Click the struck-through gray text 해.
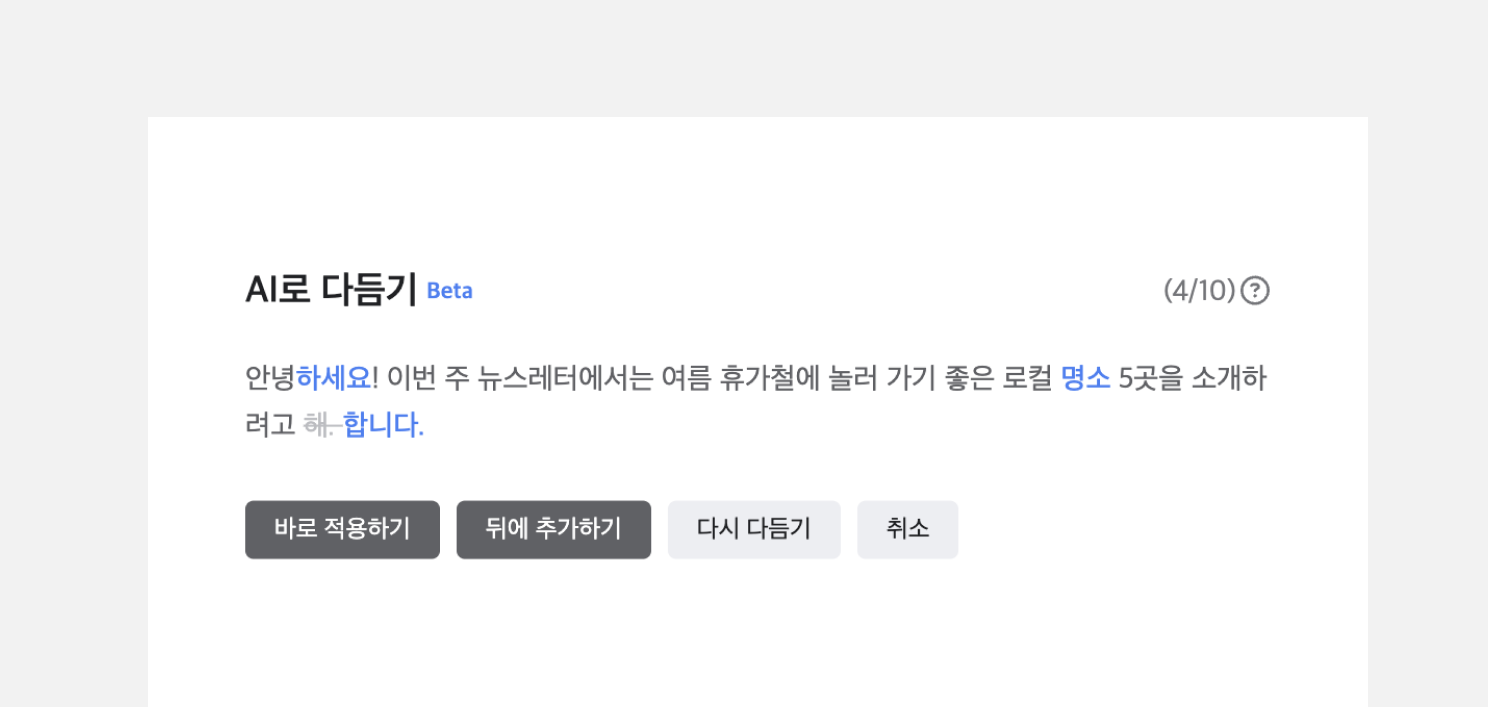The image size is (1488, 707). [322, 426]
